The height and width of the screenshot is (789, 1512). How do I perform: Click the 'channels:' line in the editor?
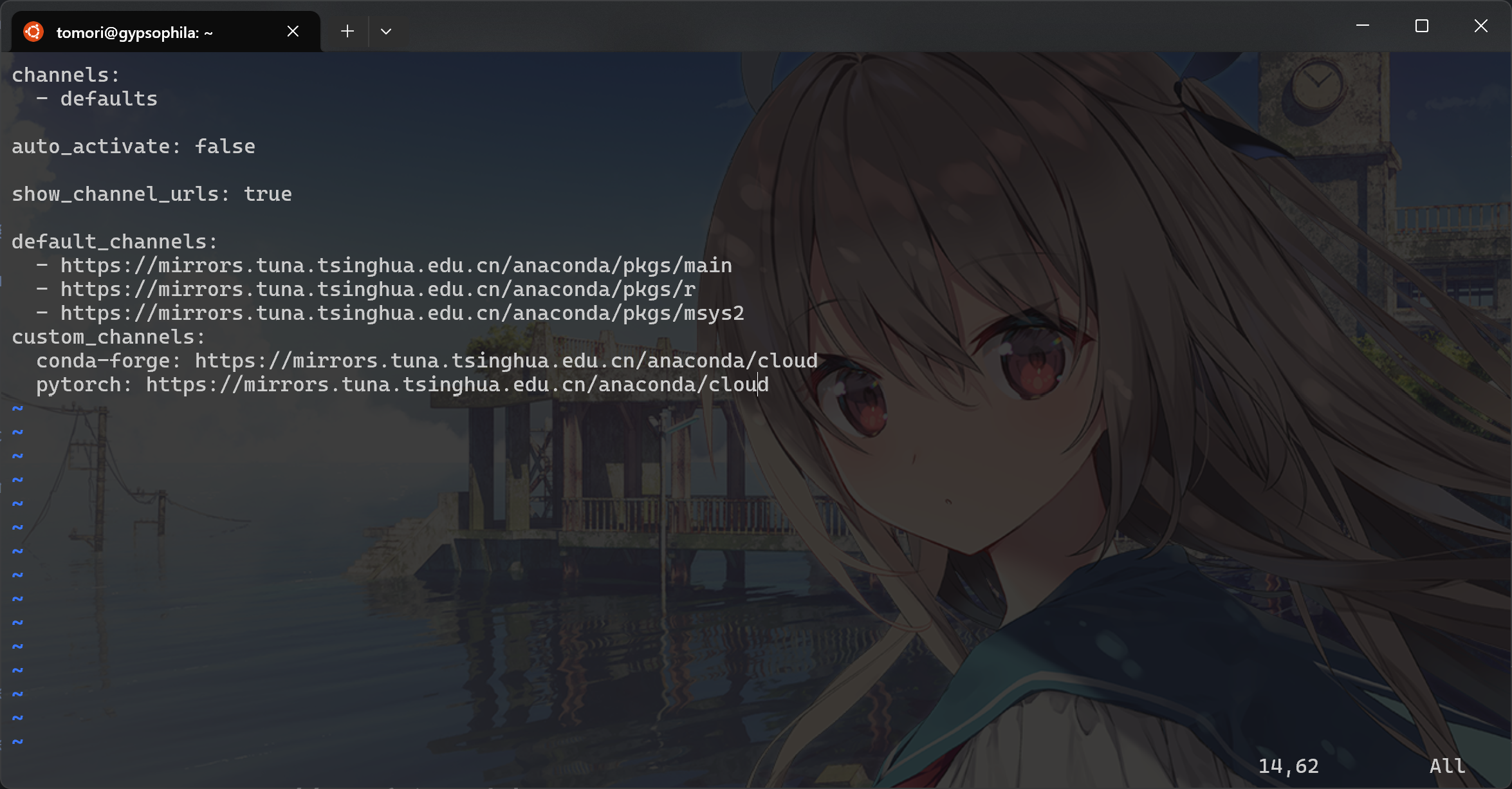pos(66,75)
